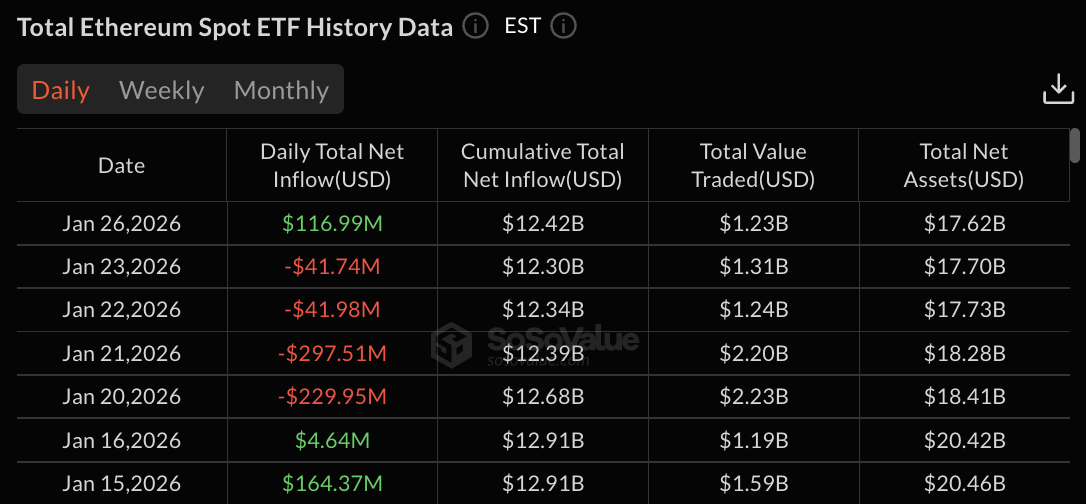Click info icon beside the table title

coord(476,26)
